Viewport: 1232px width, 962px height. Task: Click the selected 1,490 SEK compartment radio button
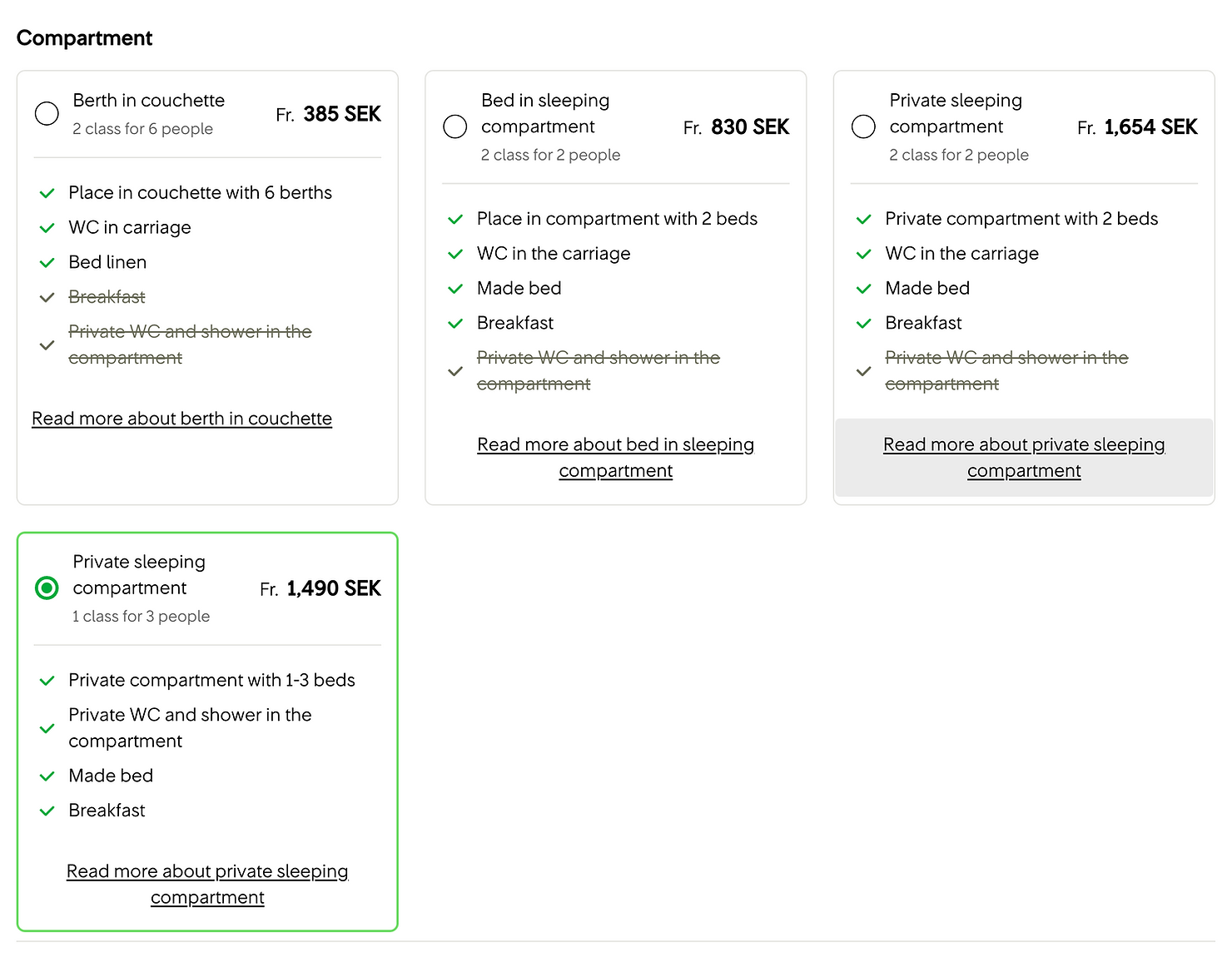[x=47, y=588]
